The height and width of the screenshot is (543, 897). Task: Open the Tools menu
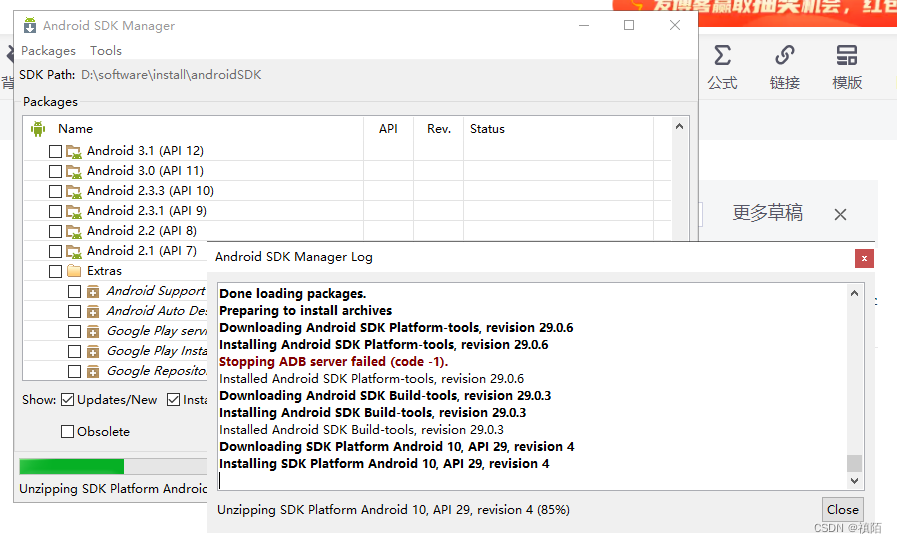click(x=106, y=50)
